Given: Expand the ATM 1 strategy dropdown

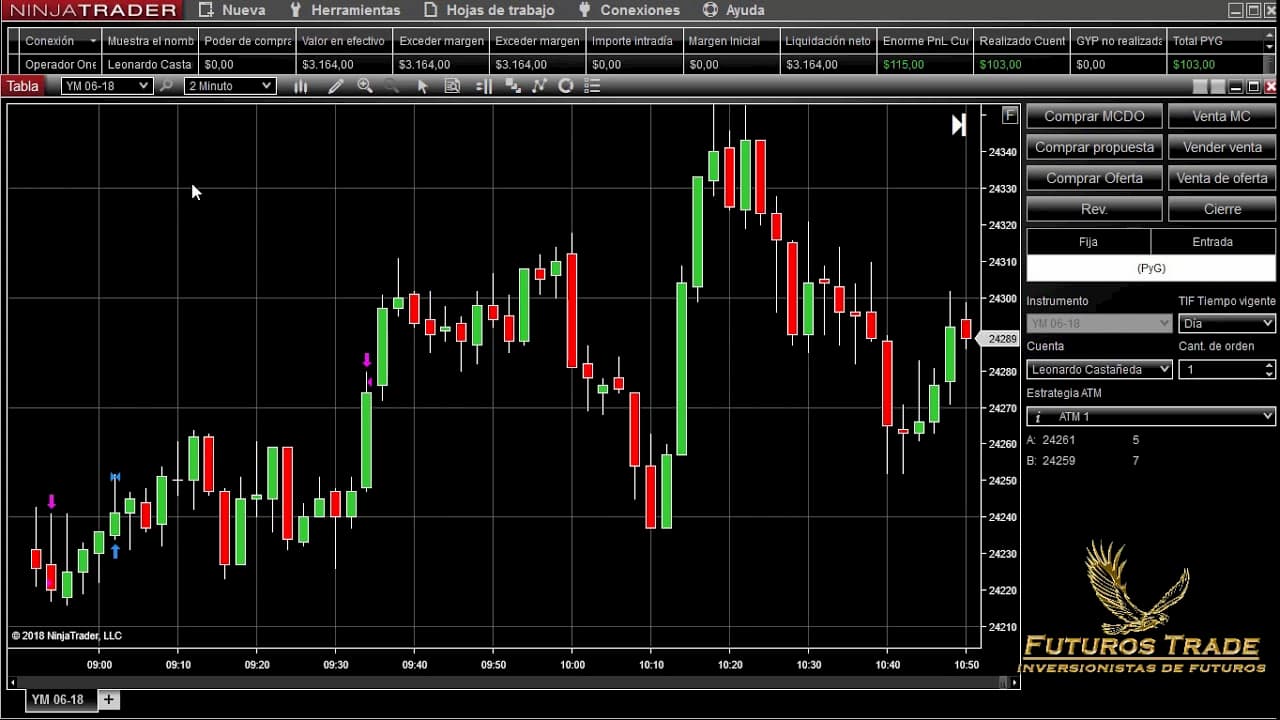Looking at the screenshot, I should [1151, 416].
